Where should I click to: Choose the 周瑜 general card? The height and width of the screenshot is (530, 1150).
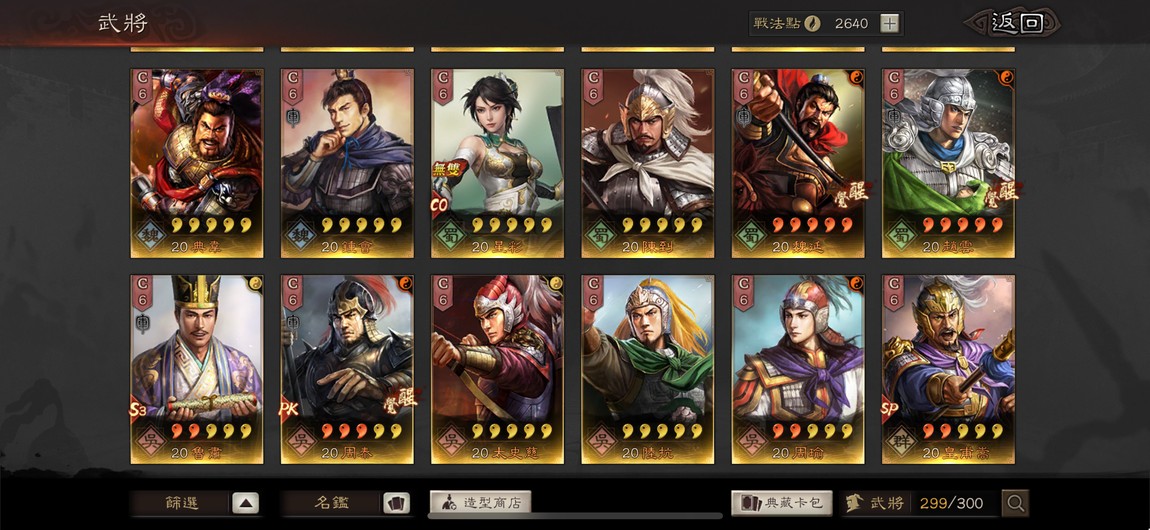tap(798, 369)
